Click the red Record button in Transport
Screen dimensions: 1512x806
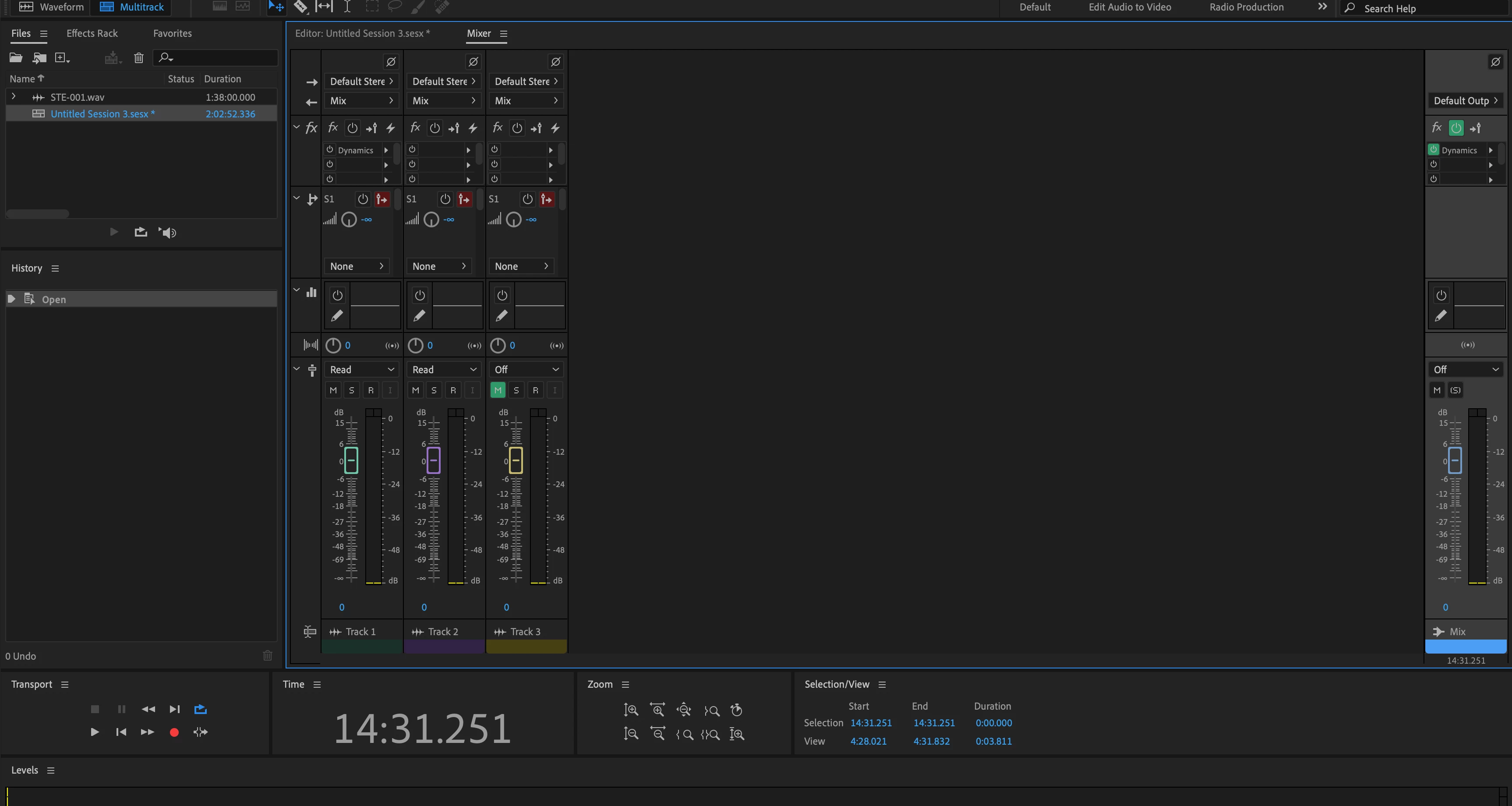point(174,732)
